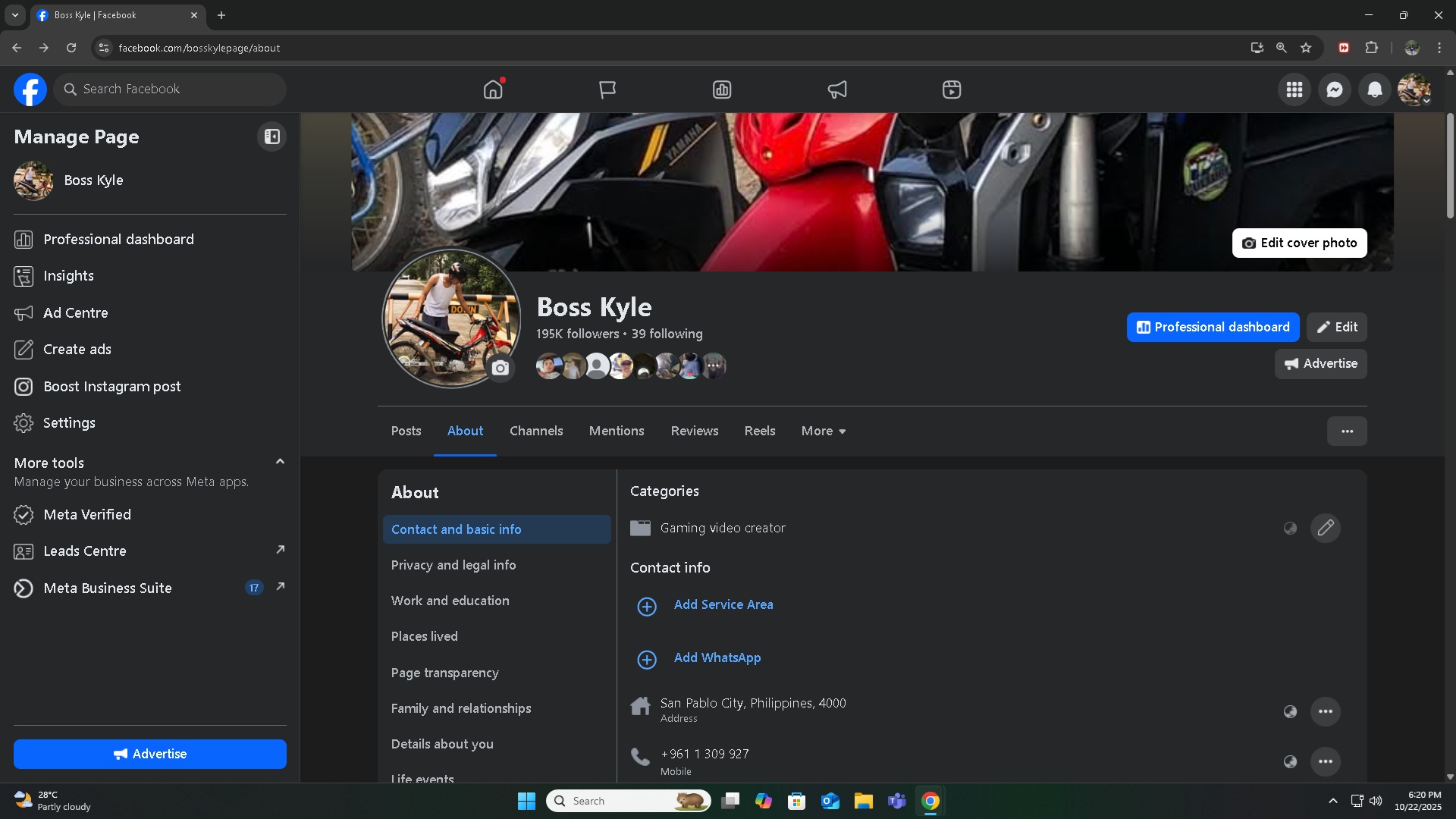Open Ad Centre megaphone icon in top bar

(836, 89)
